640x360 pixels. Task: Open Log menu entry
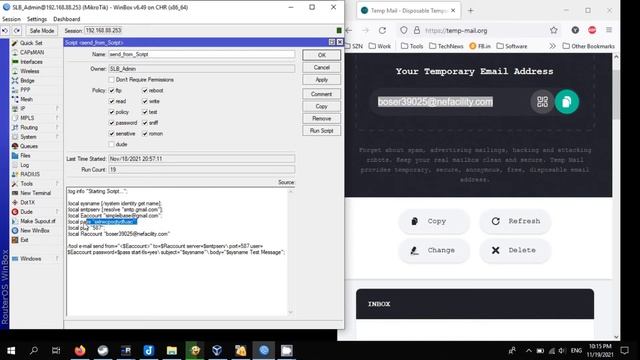24,165
